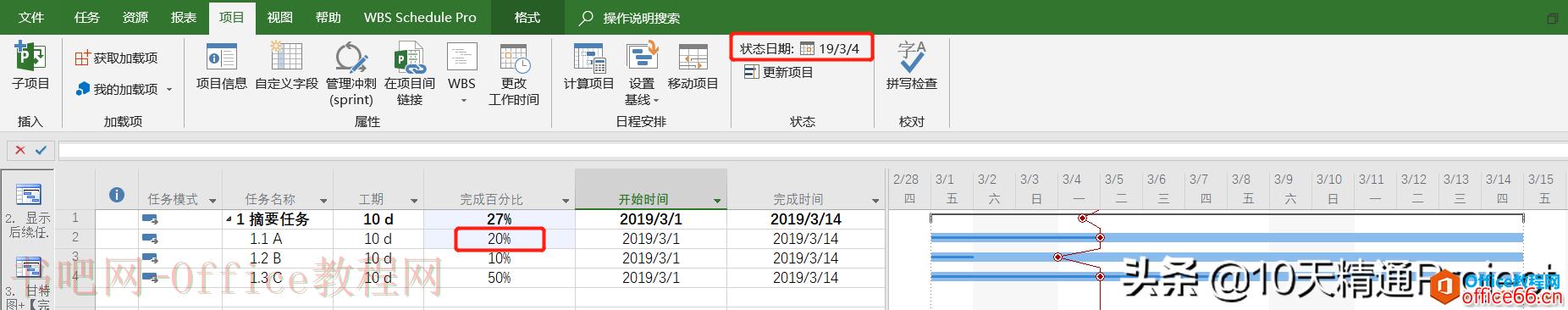Open the 文件 menu
Screen dimensions: 1568x310
point(31,17)
